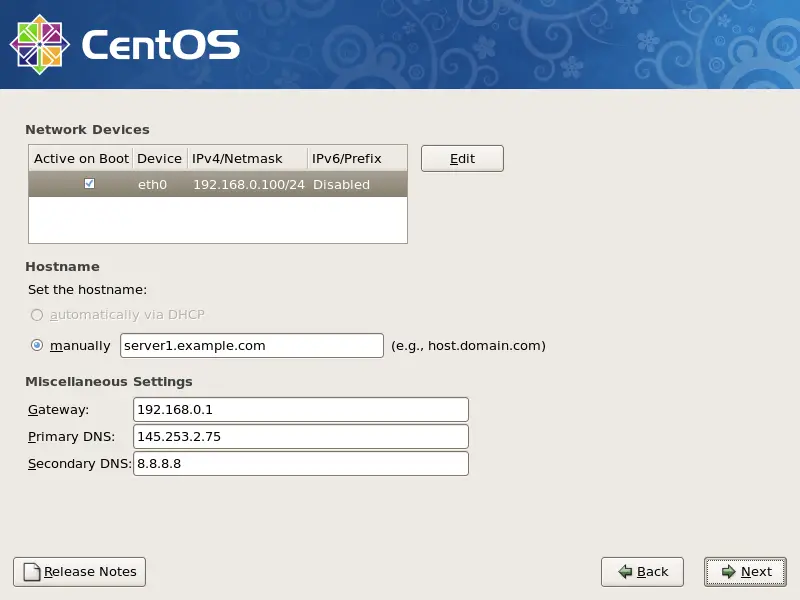800x600 pixels.
Task: Click the CentOS pinwheel logo
Action: [x=39, y=45]
